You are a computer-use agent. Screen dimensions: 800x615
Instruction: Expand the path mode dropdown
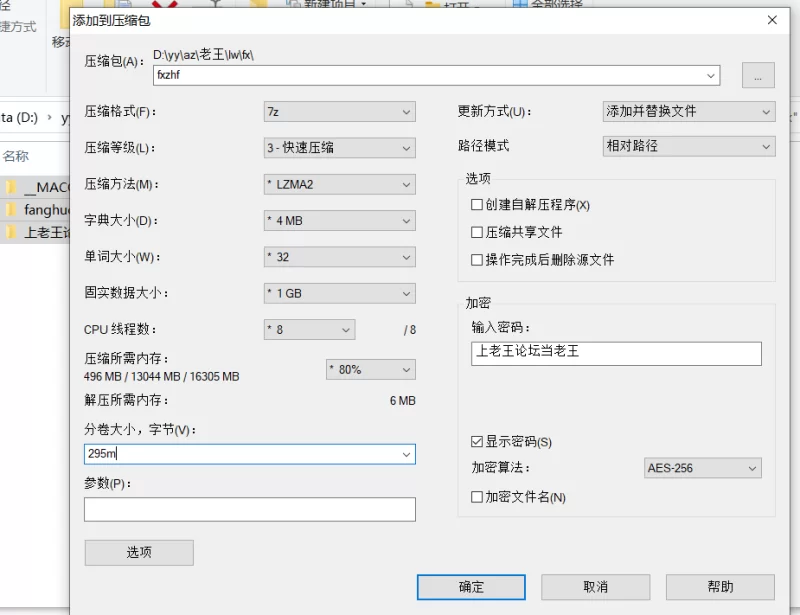689,146
